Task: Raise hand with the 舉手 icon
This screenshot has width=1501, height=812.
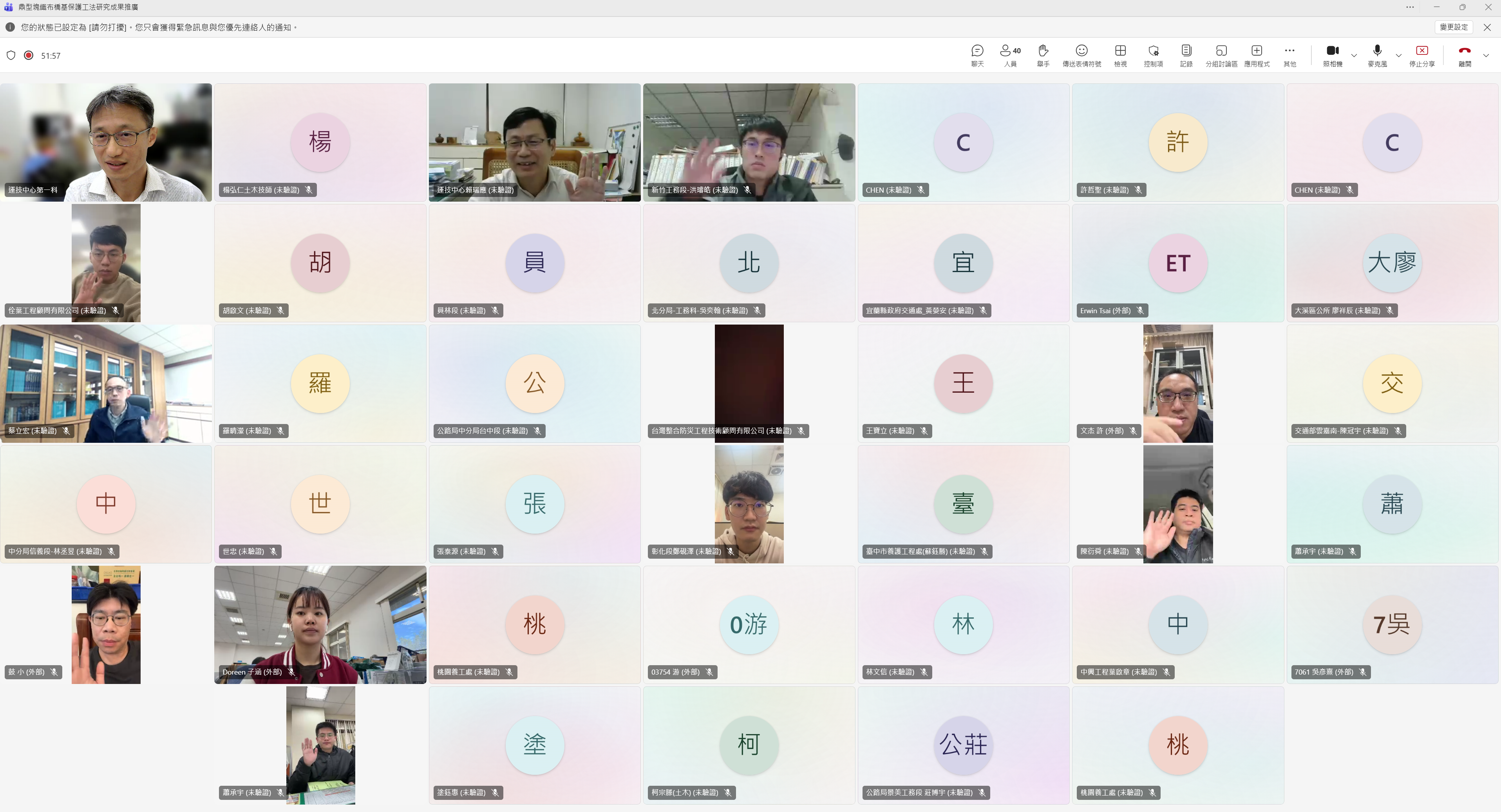Action: (x=1043, y=55)
